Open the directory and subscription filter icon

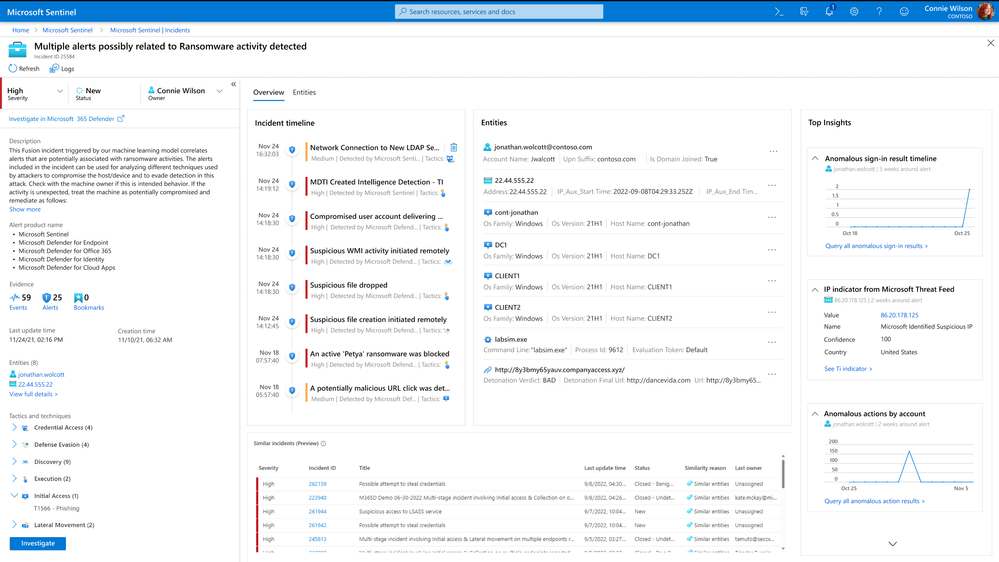pos(804,11)
